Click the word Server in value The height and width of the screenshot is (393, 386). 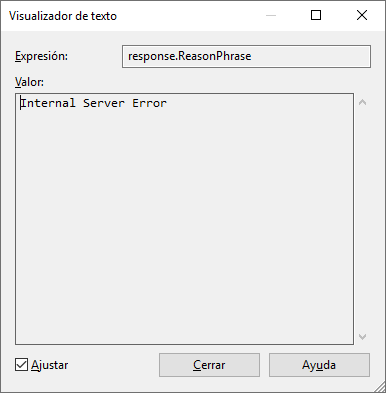coord(104,103)
